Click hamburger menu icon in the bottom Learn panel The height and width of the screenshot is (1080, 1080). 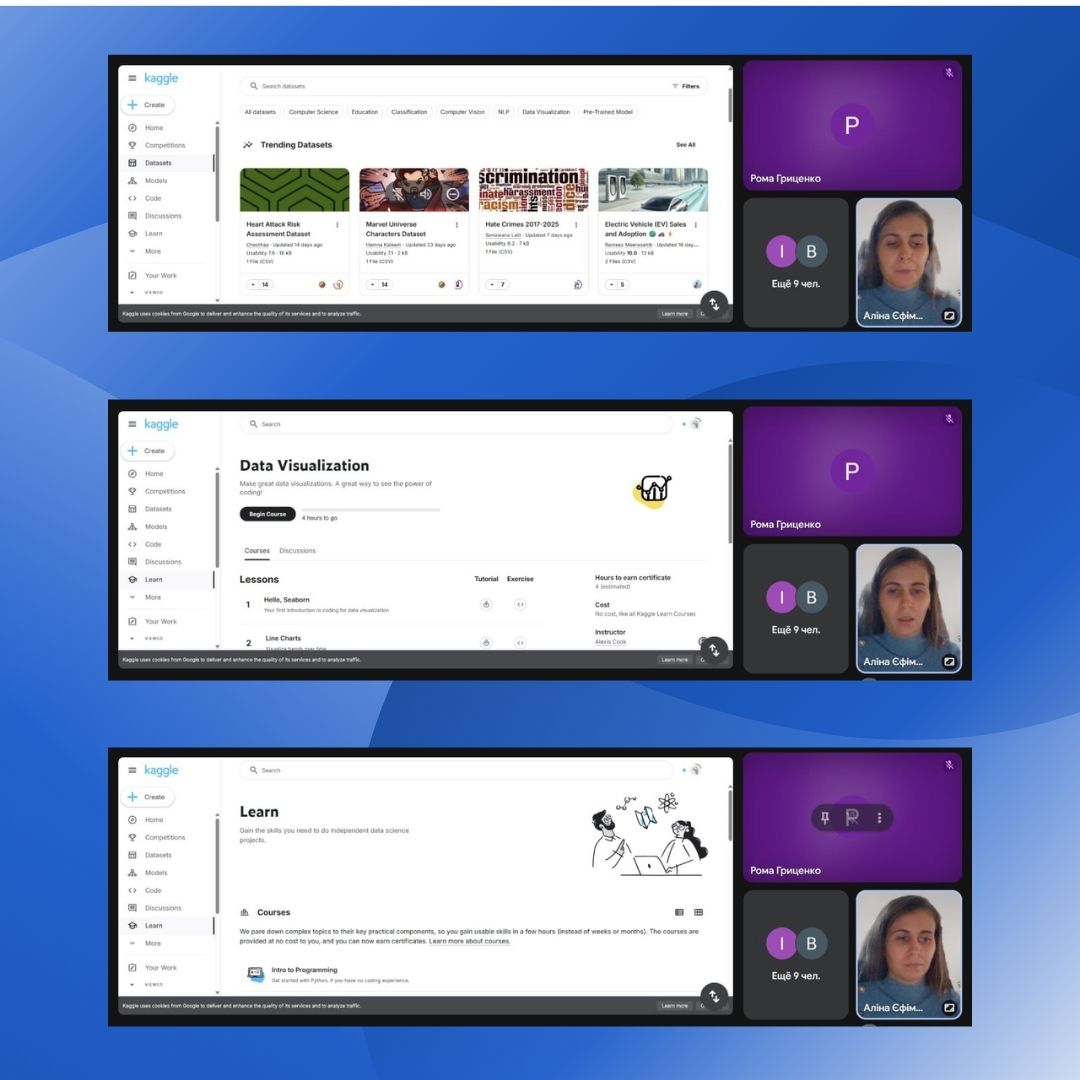coord(132,770)
